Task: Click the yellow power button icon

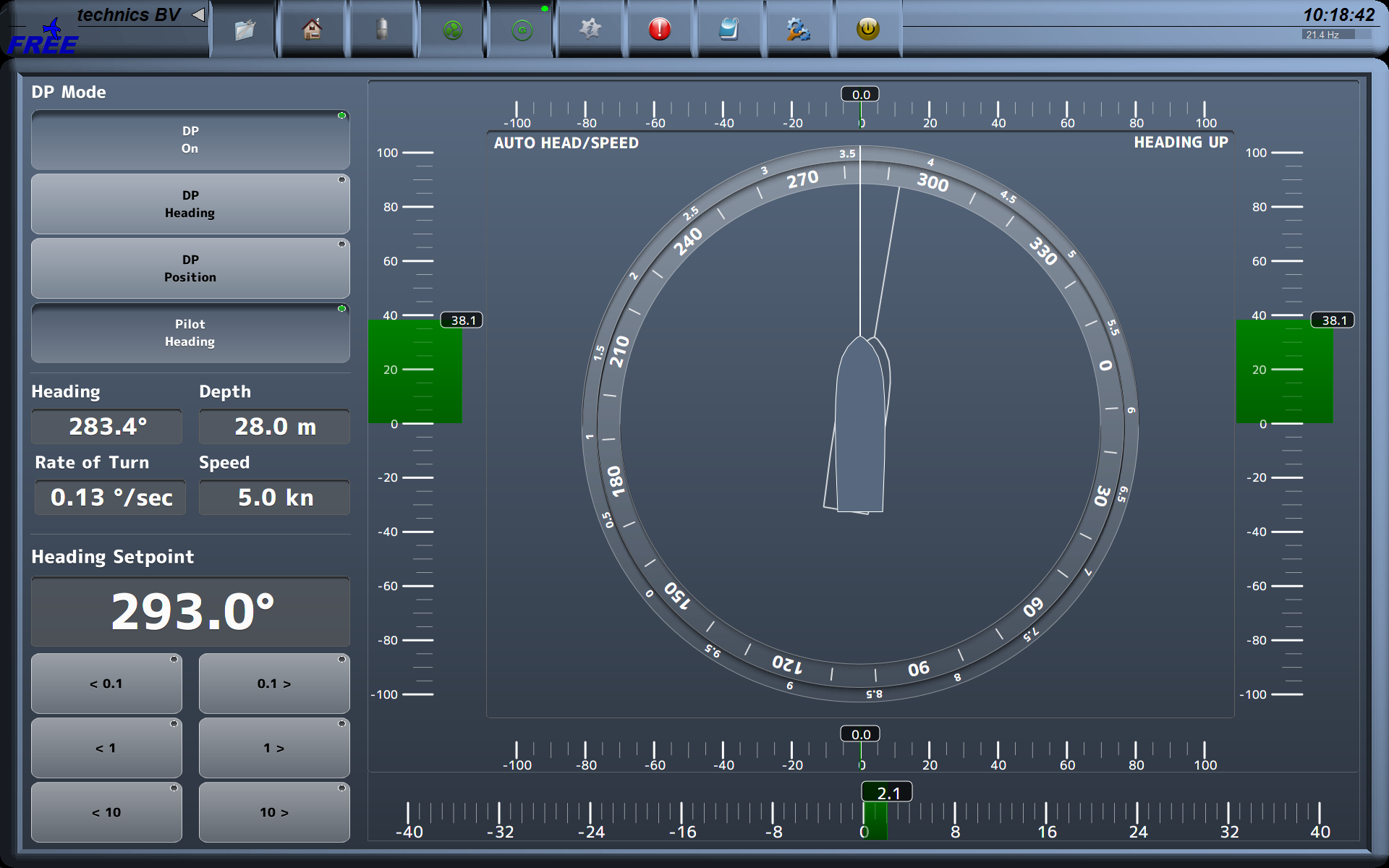Action: (867, 30)
